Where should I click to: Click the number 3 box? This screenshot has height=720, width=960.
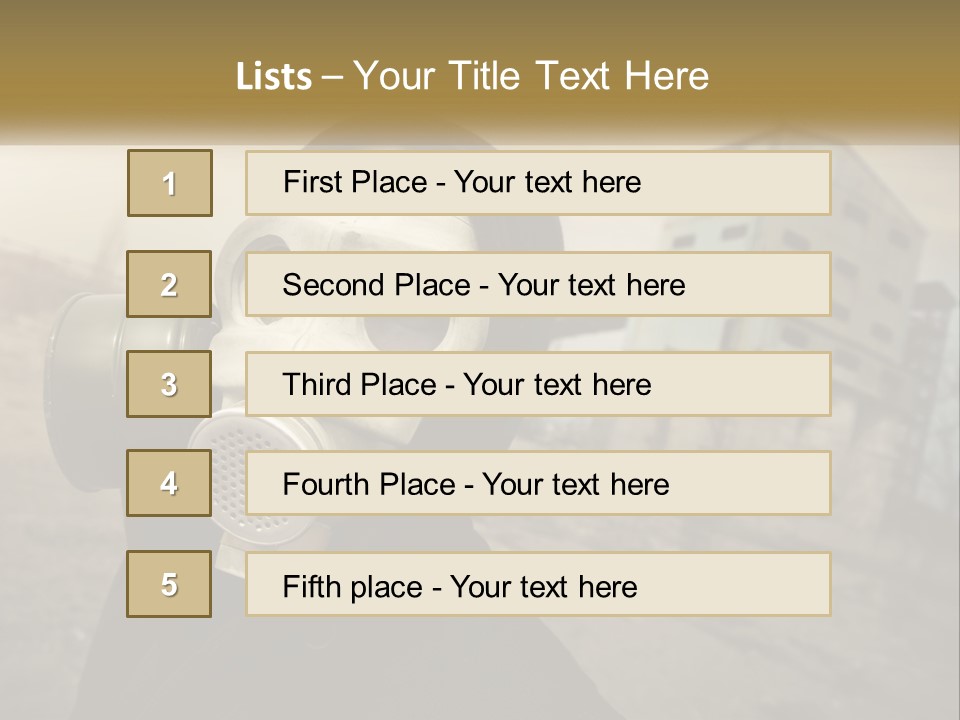[x=169, y=384]
